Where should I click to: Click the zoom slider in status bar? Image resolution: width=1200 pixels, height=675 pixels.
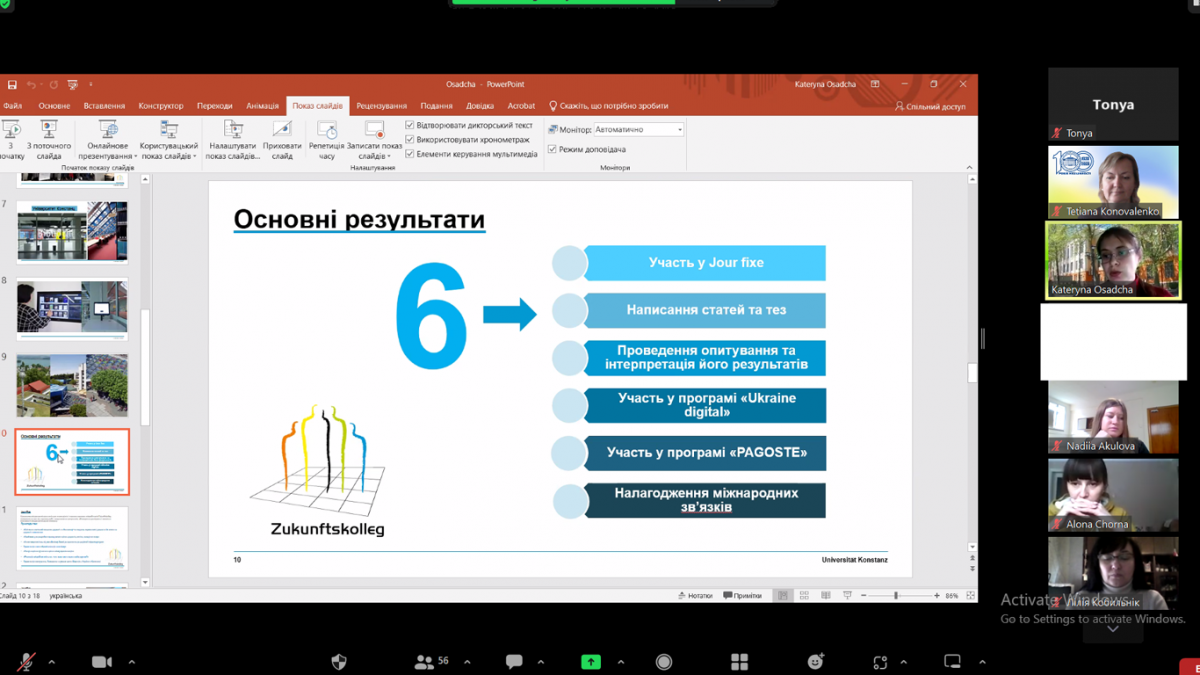tap(897, 596)
